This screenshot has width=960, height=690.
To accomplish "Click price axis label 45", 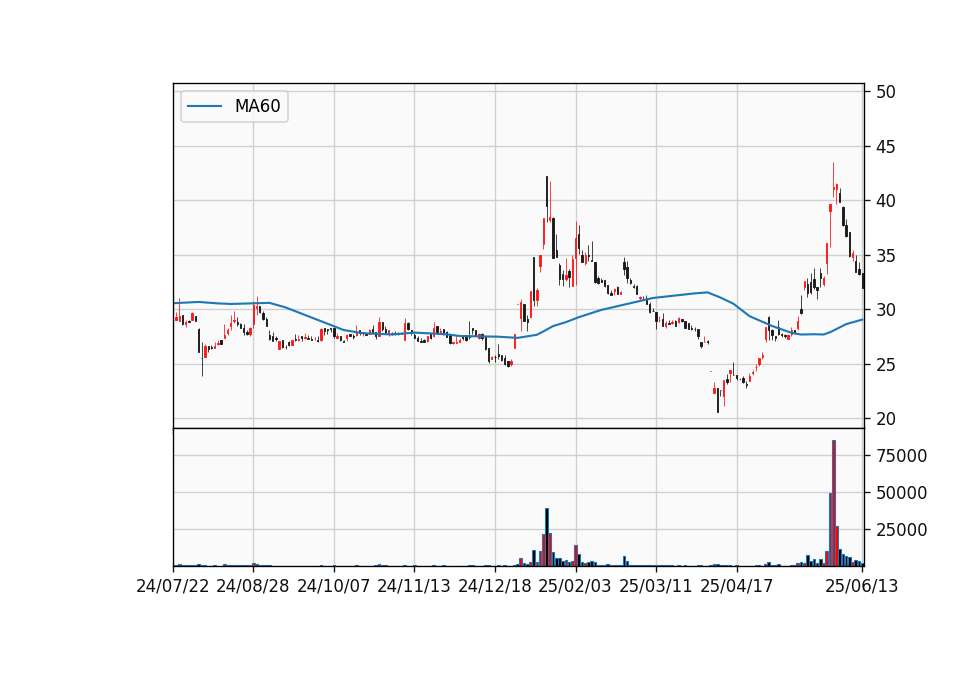I will [885, 147].
